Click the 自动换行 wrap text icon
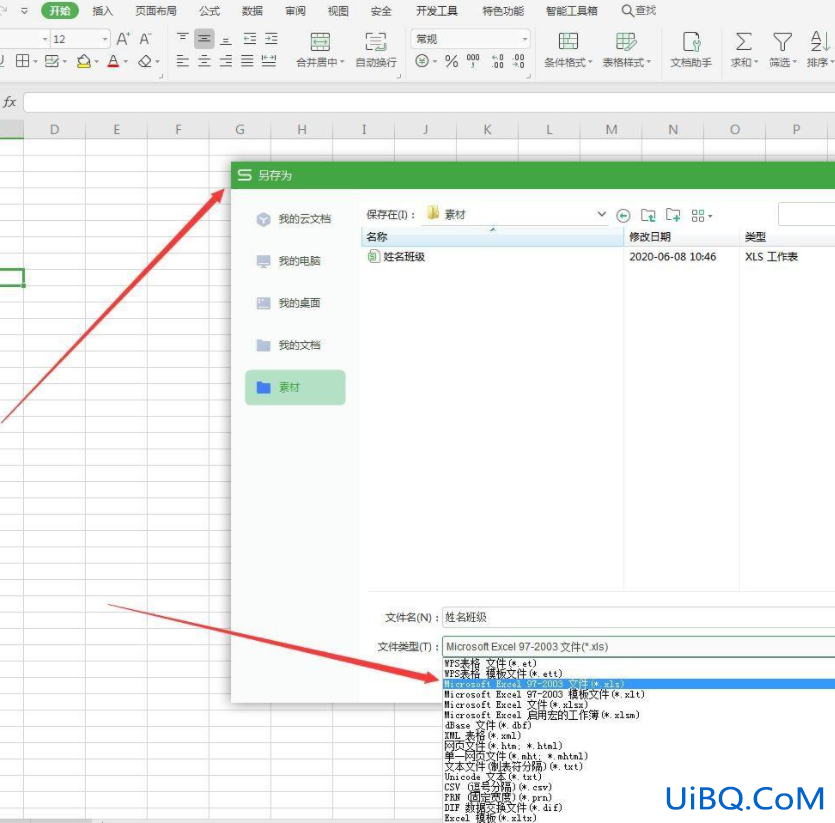 coord(375,42)
